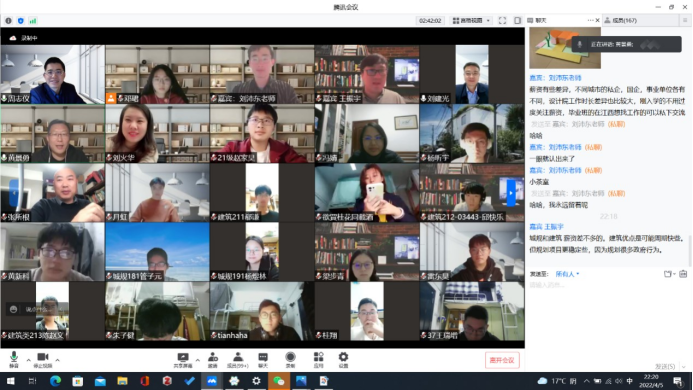Viewport: 693px width, 390px height.
Task: Click the send file icon in chat
Action: (669, 274)
